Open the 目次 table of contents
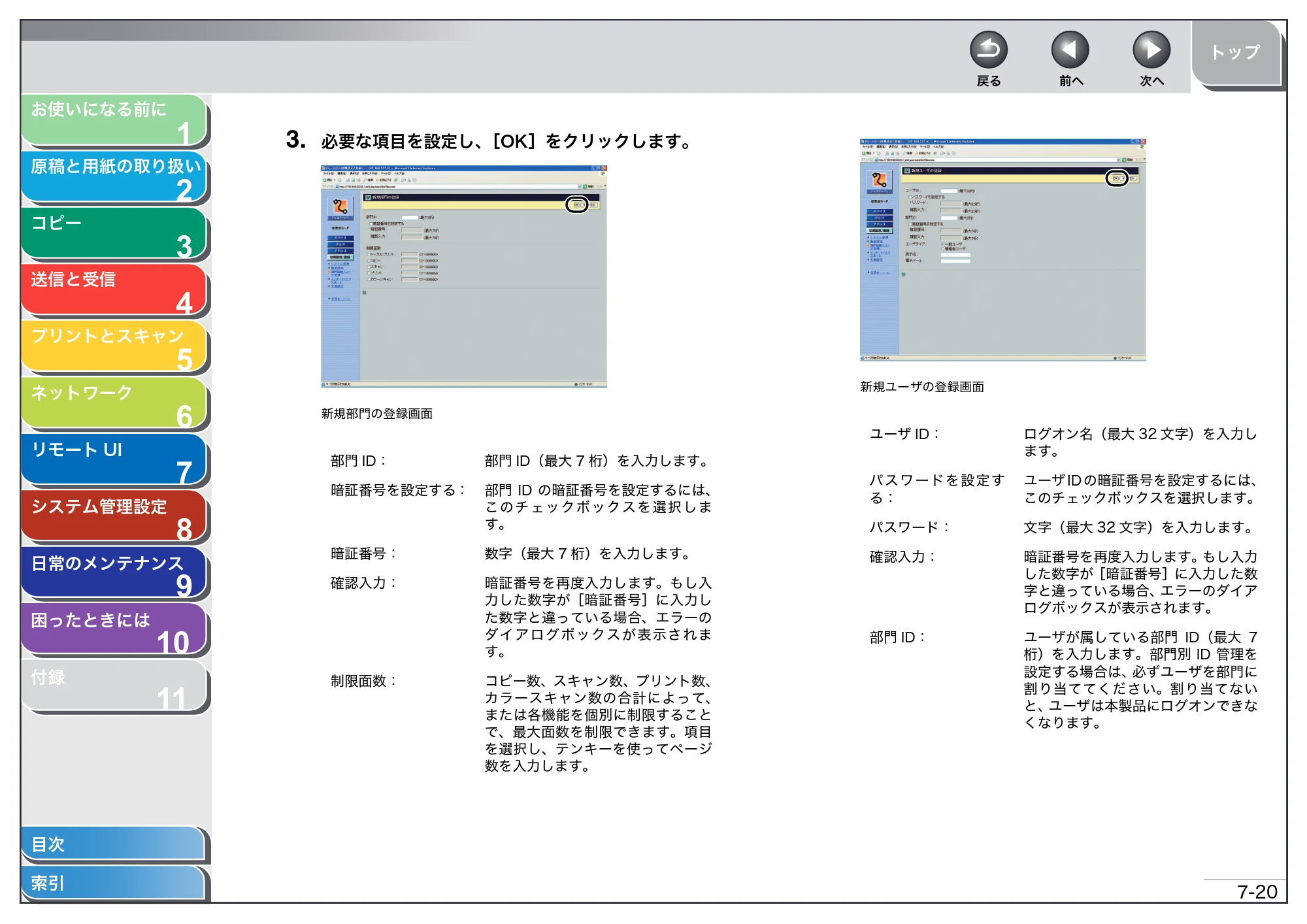 tap(114, 844)
